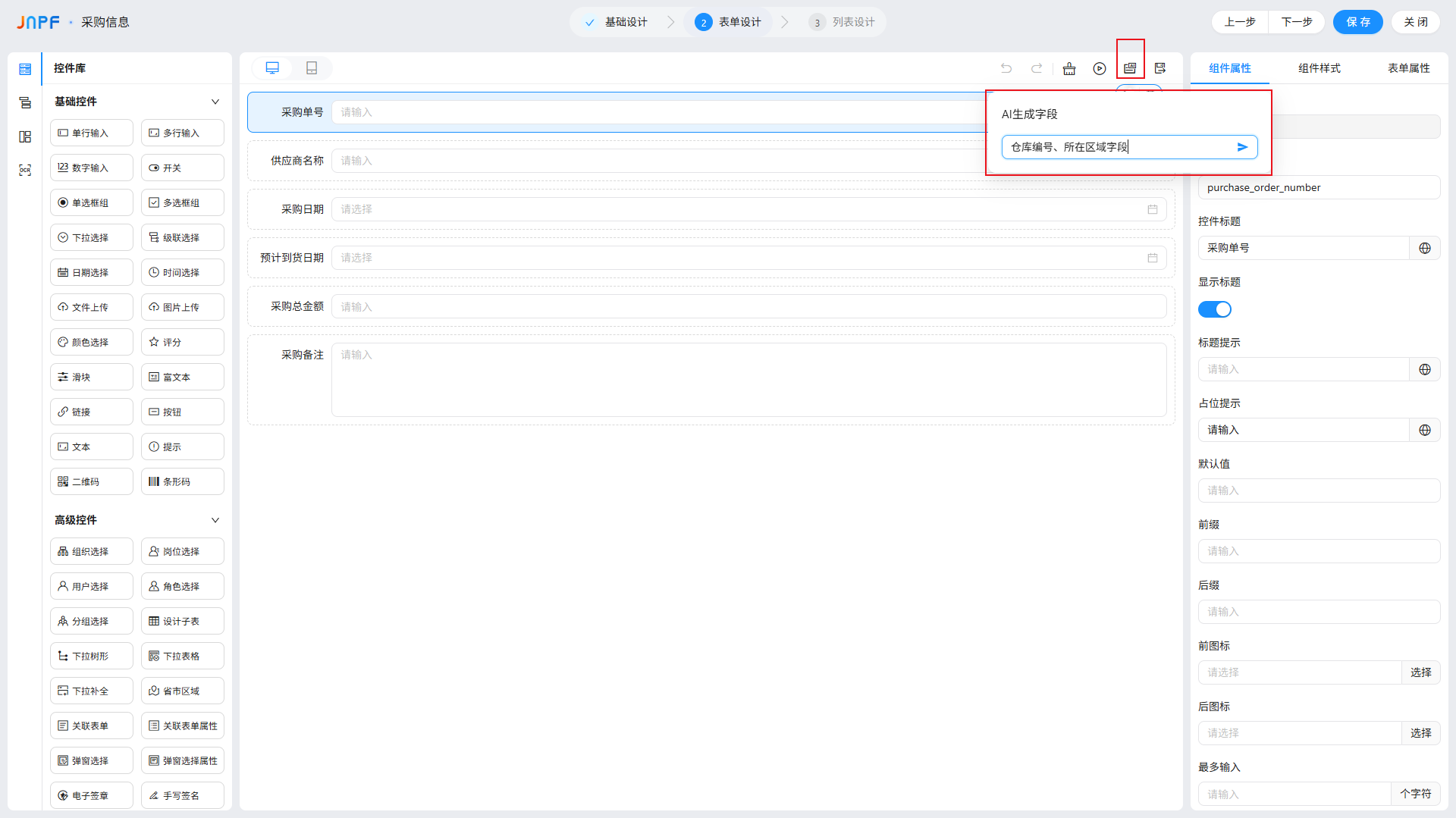1456x818 pixels.
Task: Select desktop view icon
Action: click(272, 68)
